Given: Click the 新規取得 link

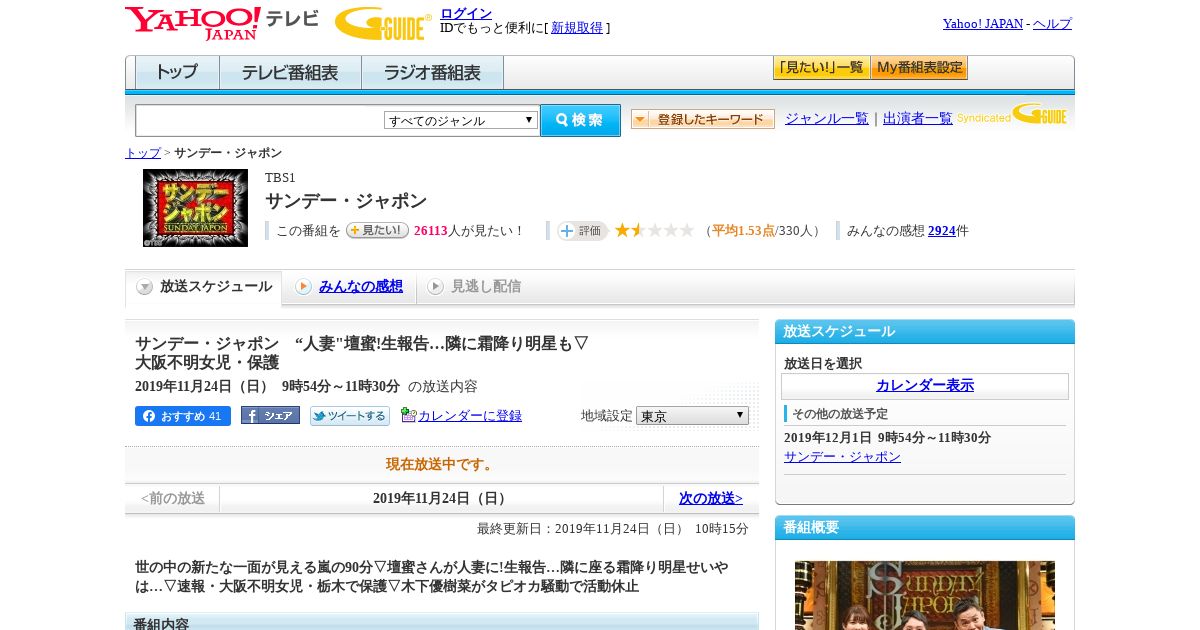Looking at the screenshot, I should point(577,28).
